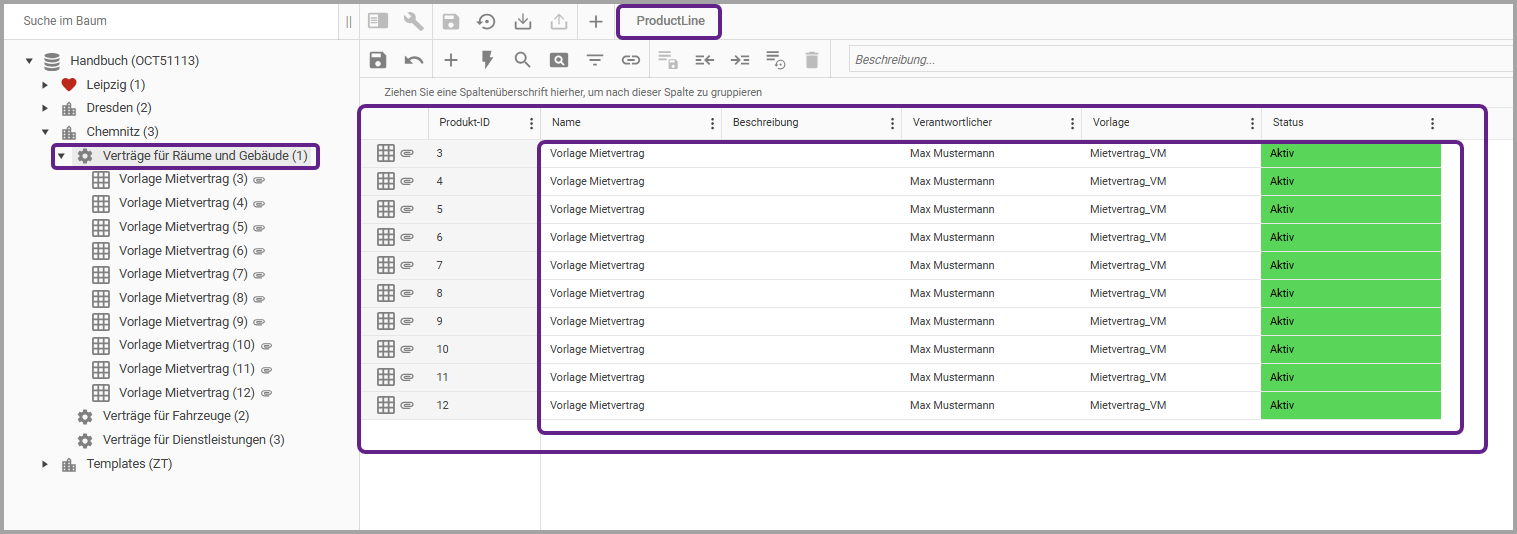Collapse the Chemnitz (3) tree node
The width and height of the screenshot is (1517, 534).
click(45, 132)
